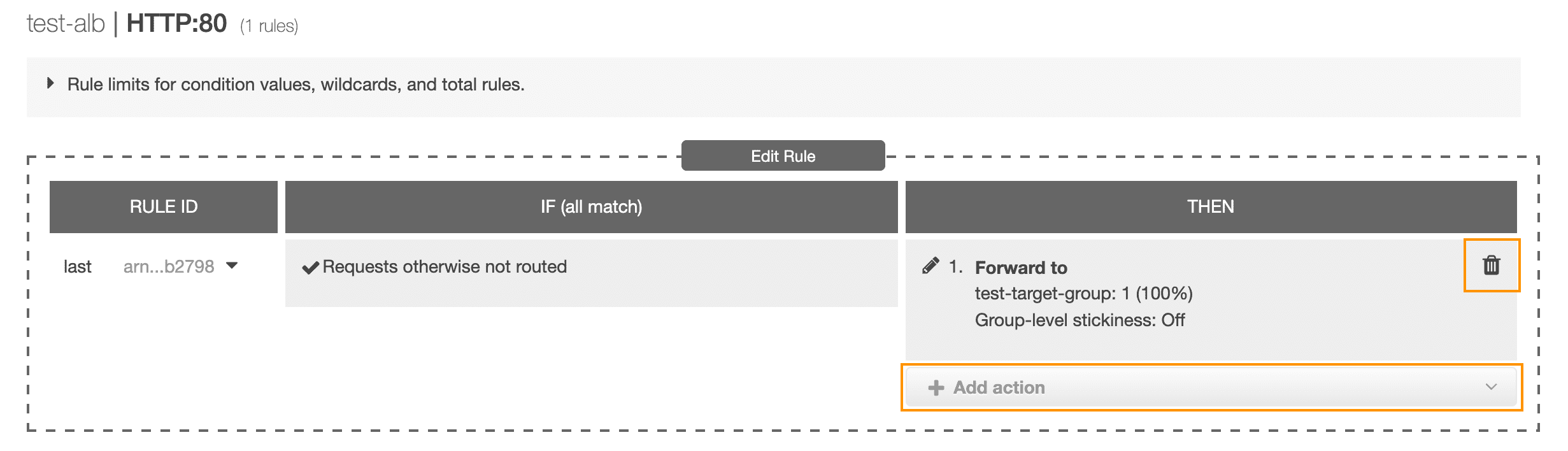Click the Add action label
Viewport: 1568px width, 451px height.
point(999,387)
